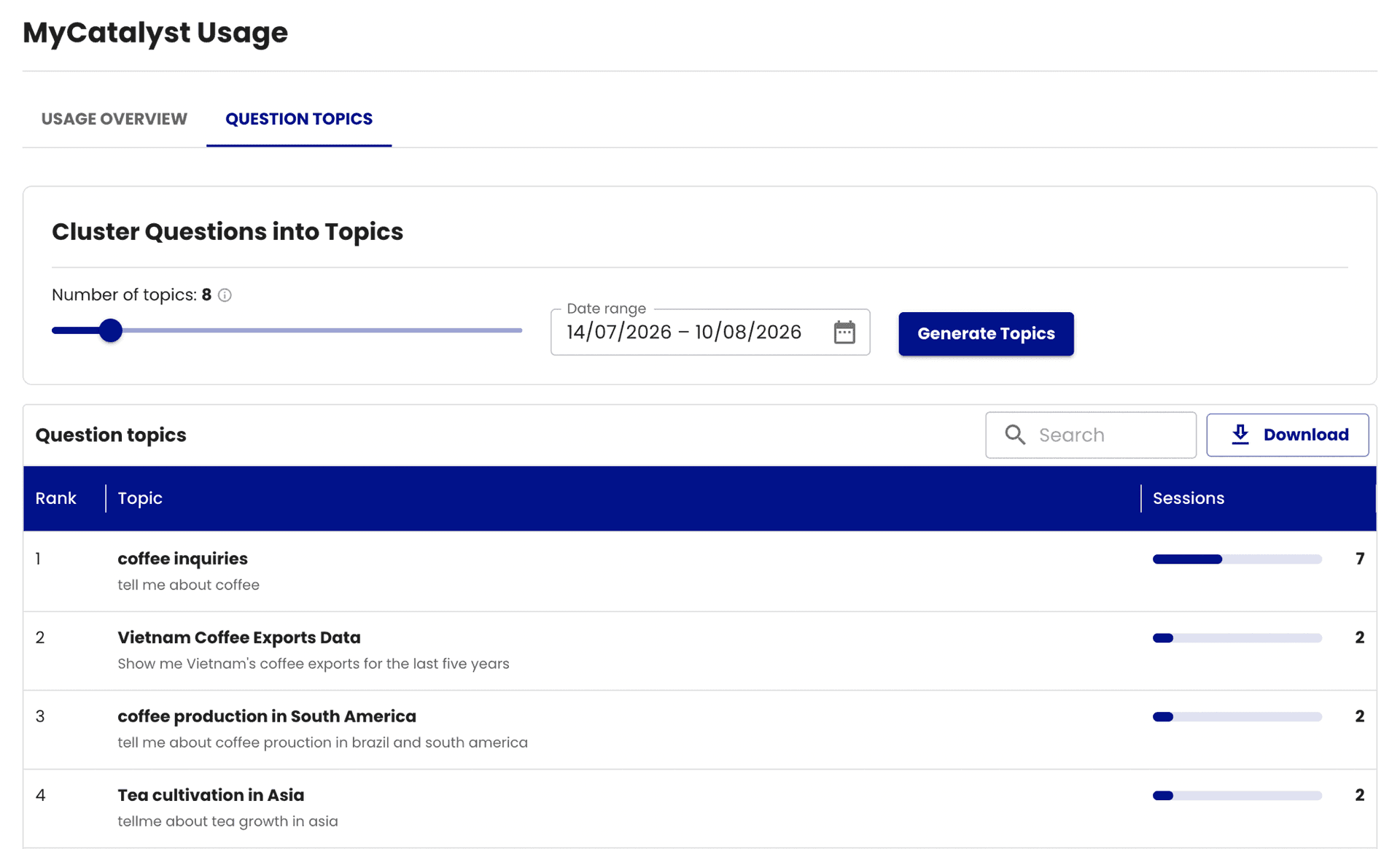Click the 'tell me about coffee' sample question
The width and height of the screenshot is (1400, 849).
point(188,585)
